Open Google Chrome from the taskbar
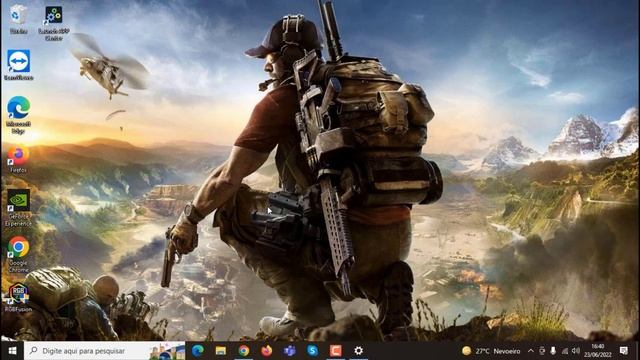 (x=244, y=351)
